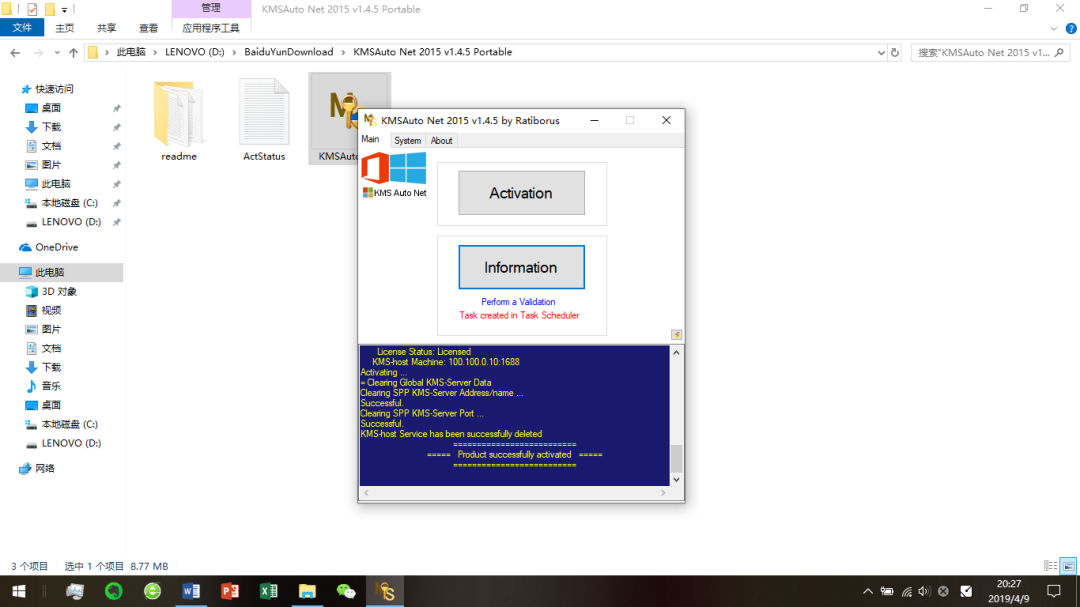Click the Office logo icon in KMSAuto

pos(375,168)
